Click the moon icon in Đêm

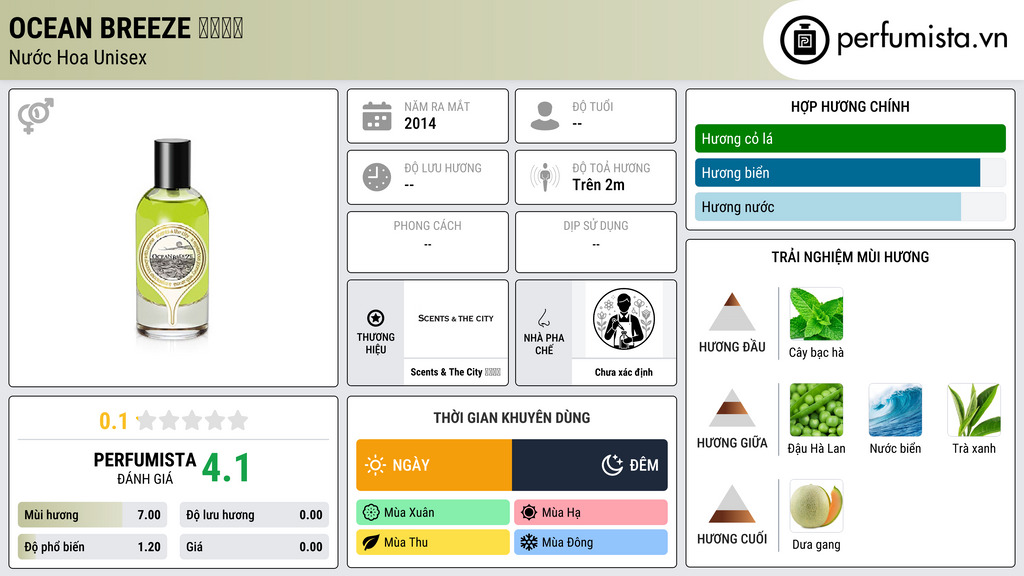tap(612, 465)
